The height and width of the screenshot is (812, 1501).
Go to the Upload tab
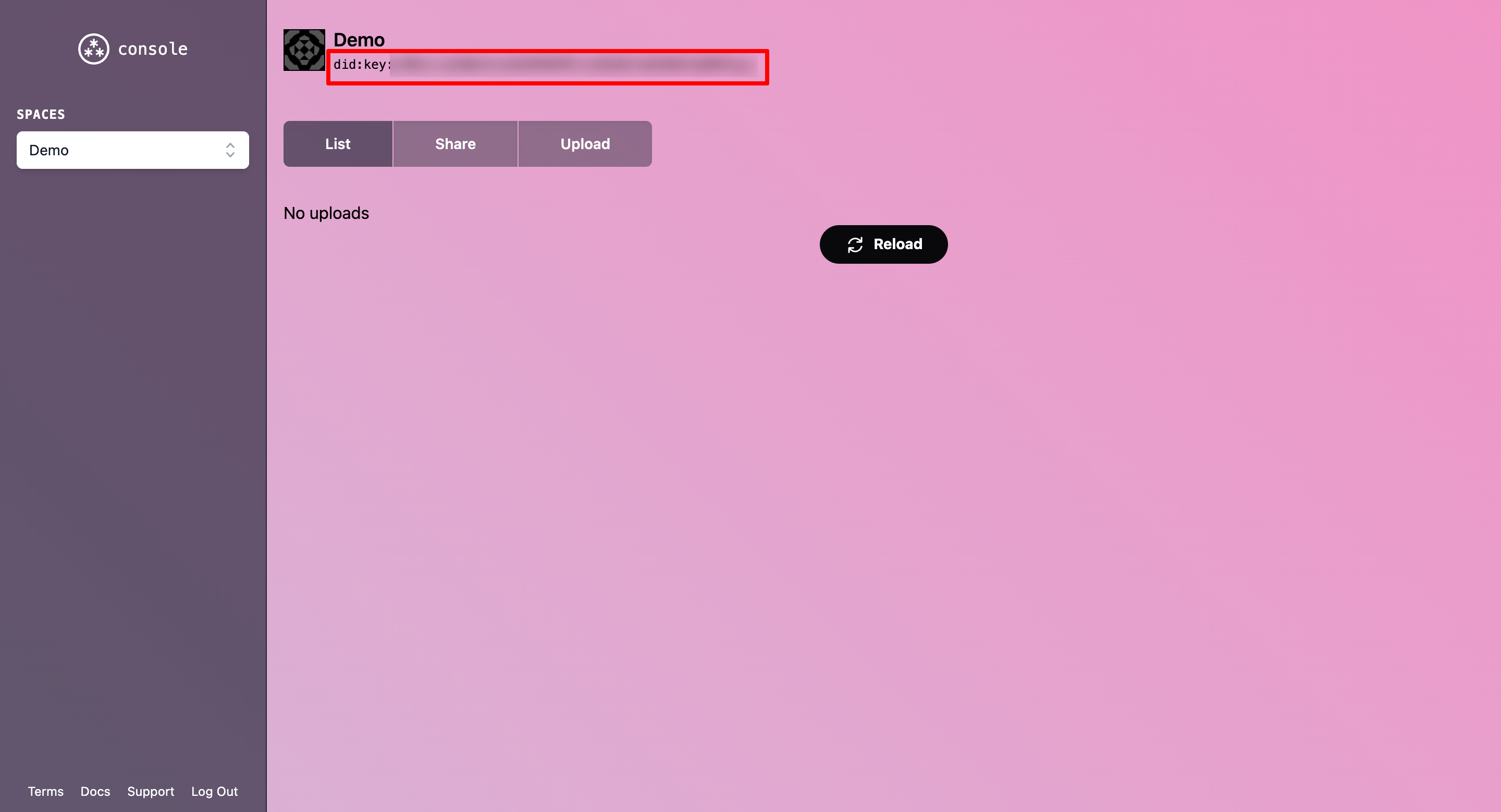coord(584,144)
